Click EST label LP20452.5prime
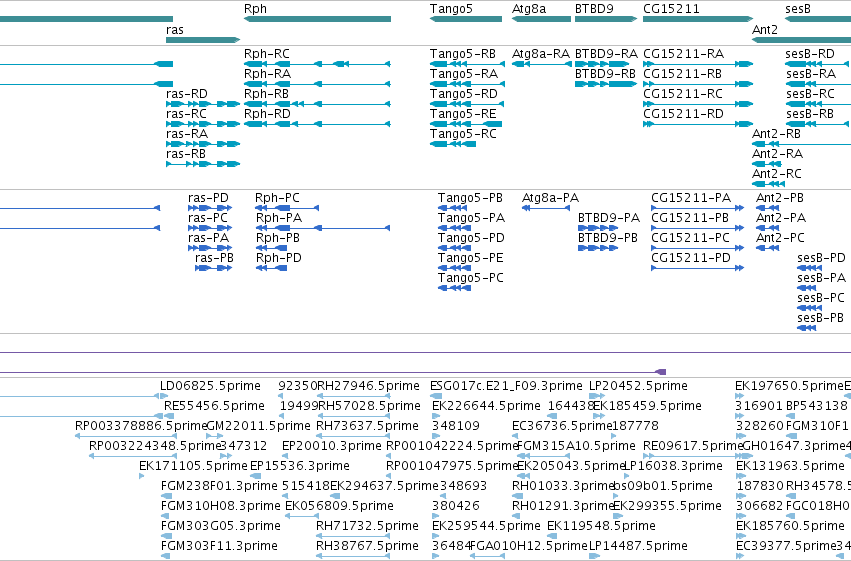 click(x=639, y=386)
